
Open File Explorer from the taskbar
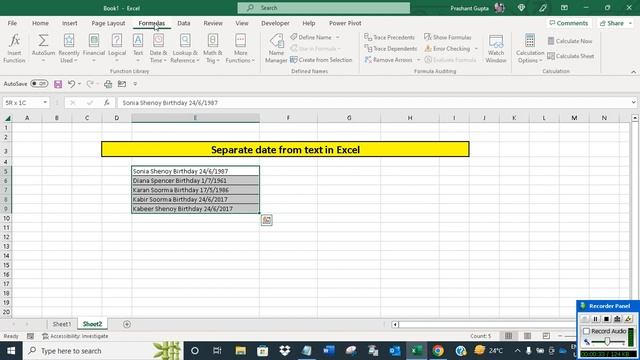240,351
